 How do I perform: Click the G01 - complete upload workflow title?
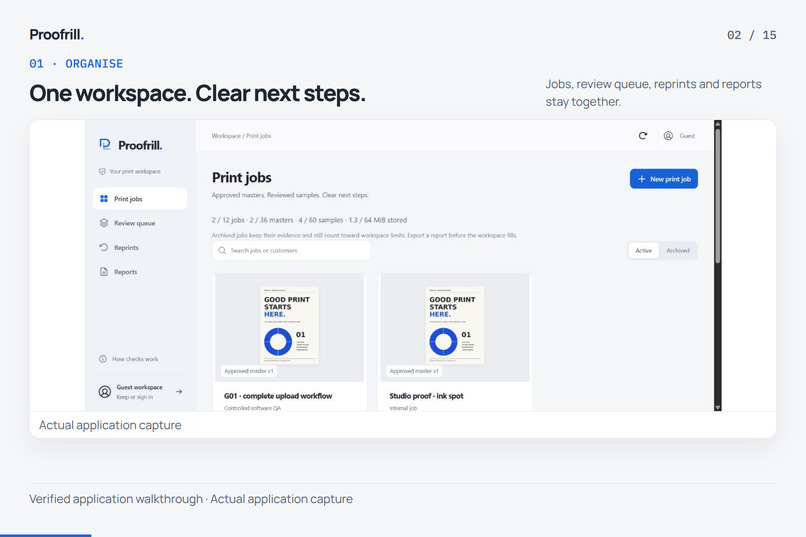[x=278, y=396]
